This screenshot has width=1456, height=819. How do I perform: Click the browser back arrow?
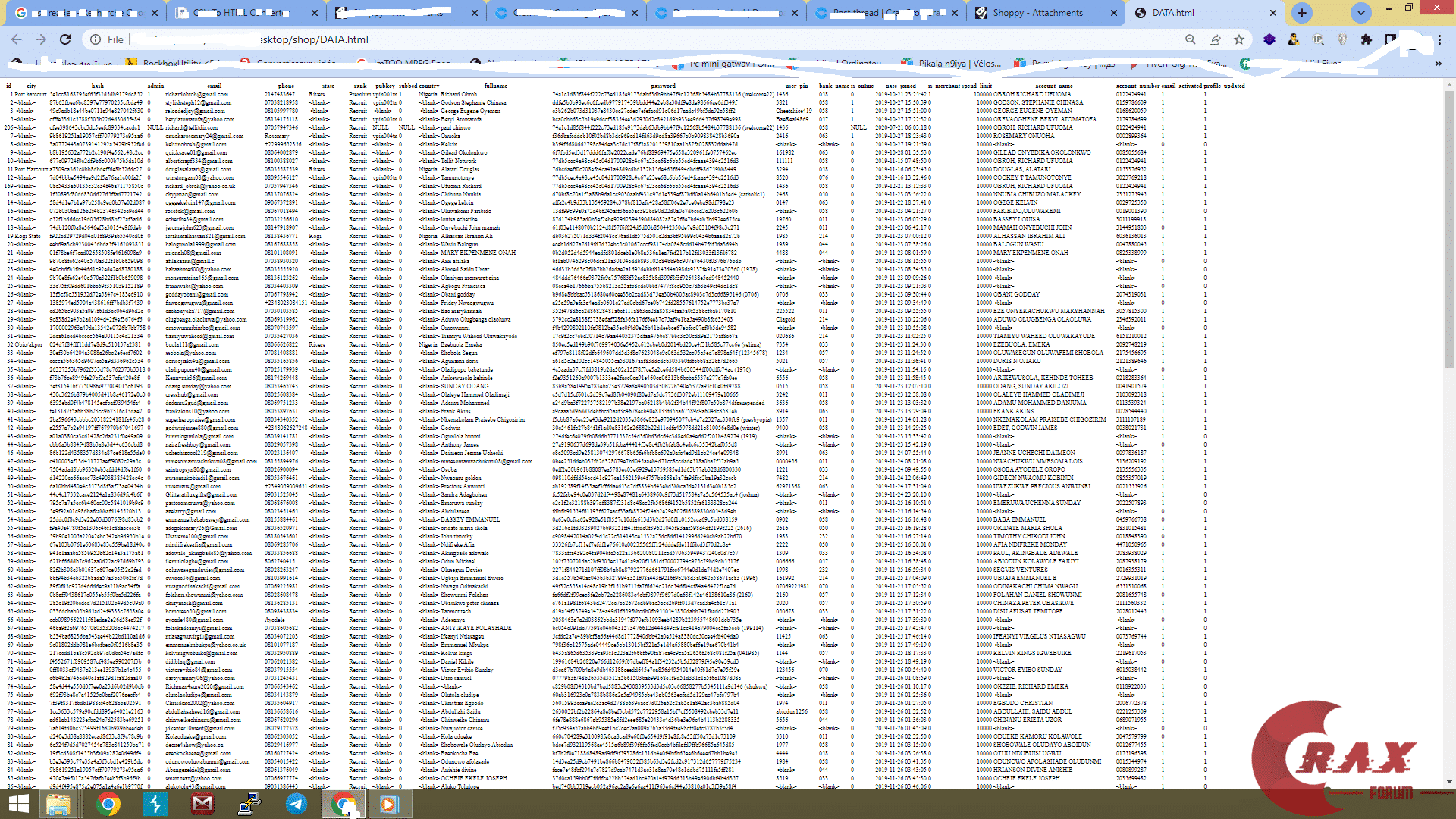pyautogui.click(x=17, y=39)
